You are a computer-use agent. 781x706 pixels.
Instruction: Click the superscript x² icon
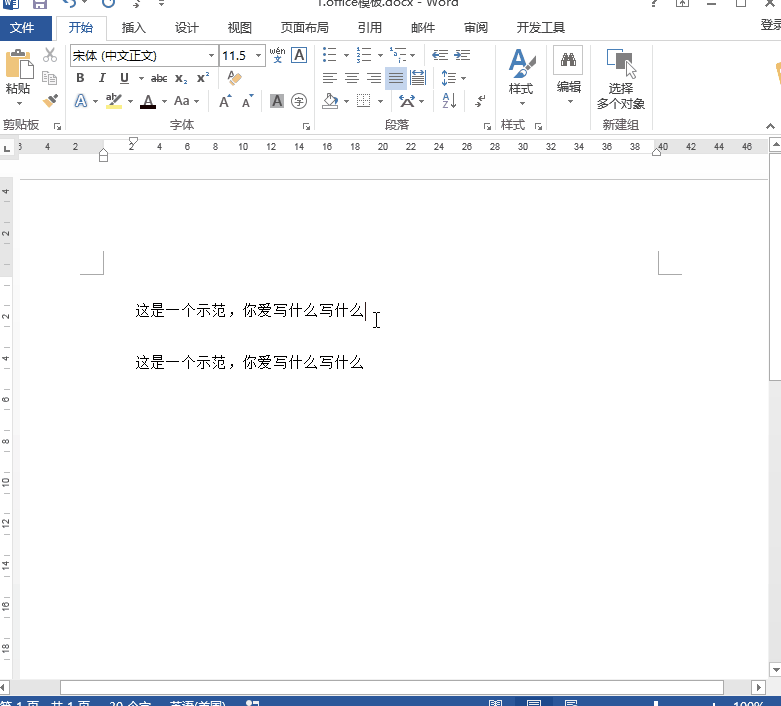[203, 78]
